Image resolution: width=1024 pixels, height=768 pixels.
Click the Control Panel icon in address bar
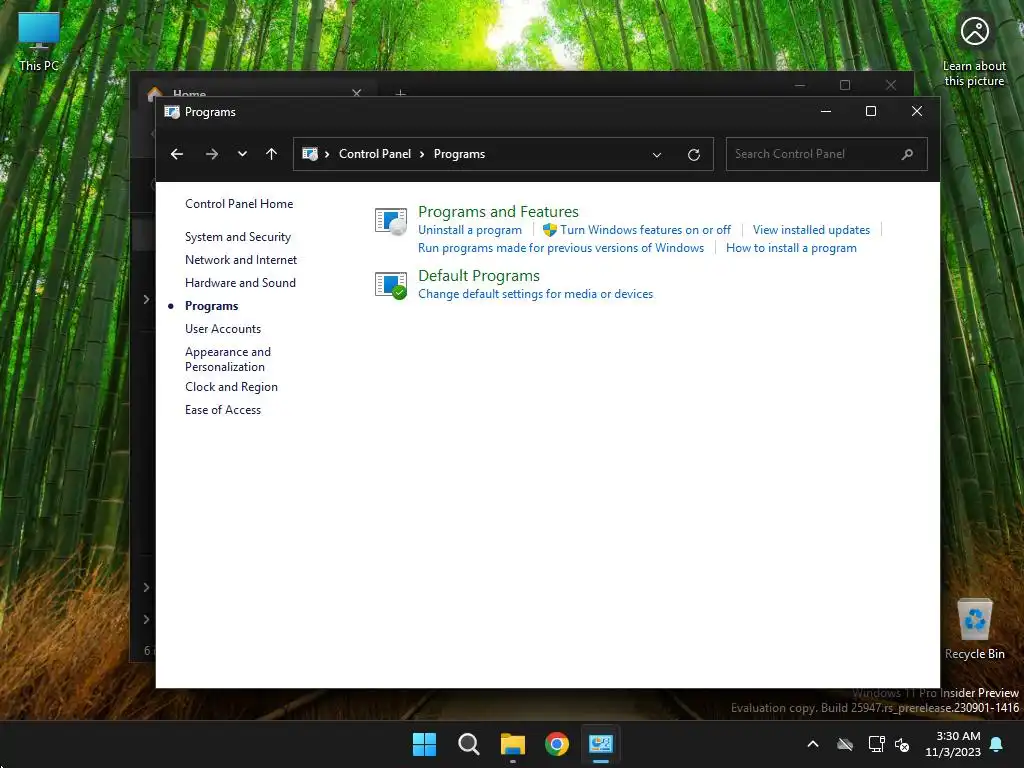[x=310, y=154]
